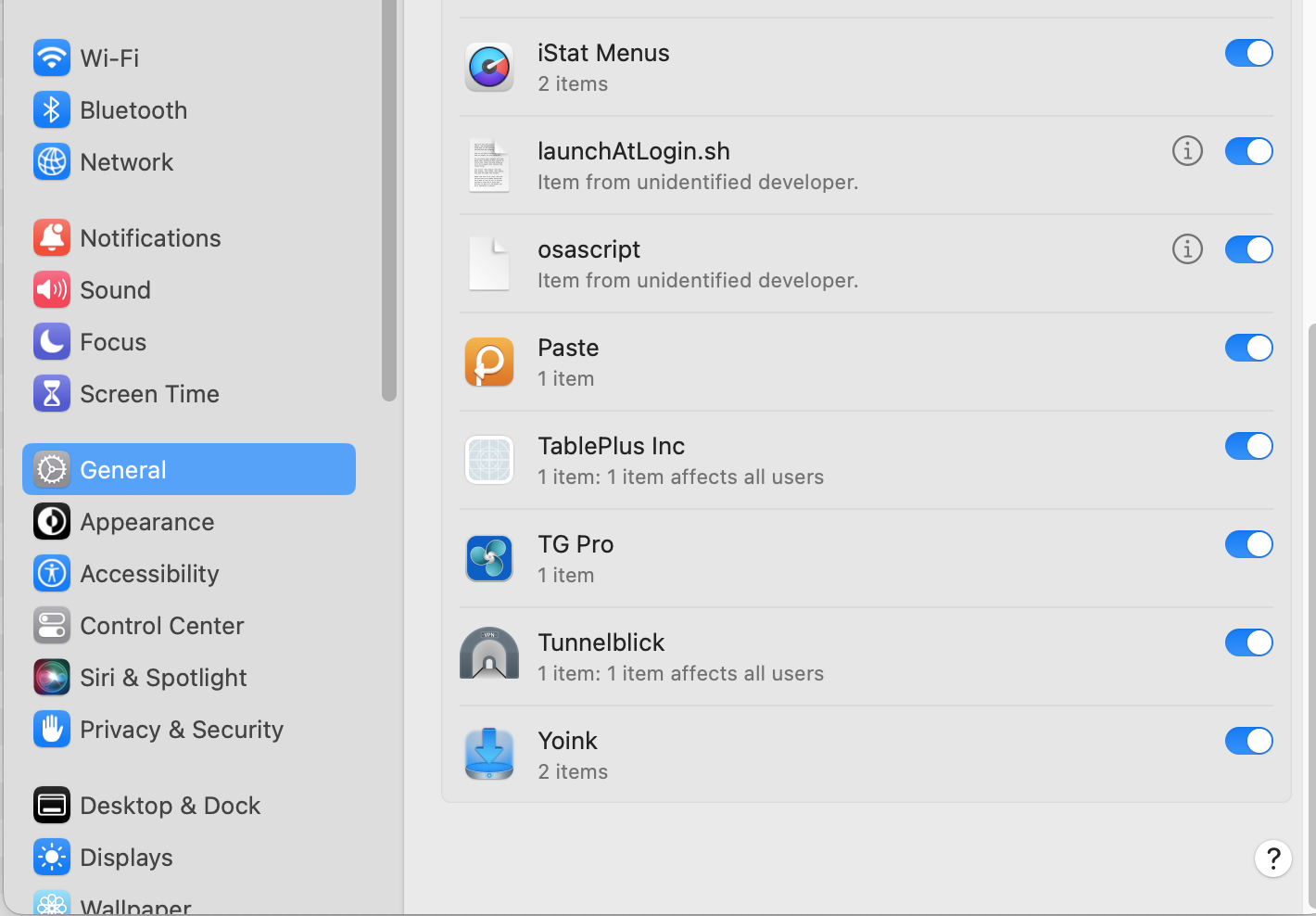Toggle off TablePlus Inc switch

[1249, 446]
